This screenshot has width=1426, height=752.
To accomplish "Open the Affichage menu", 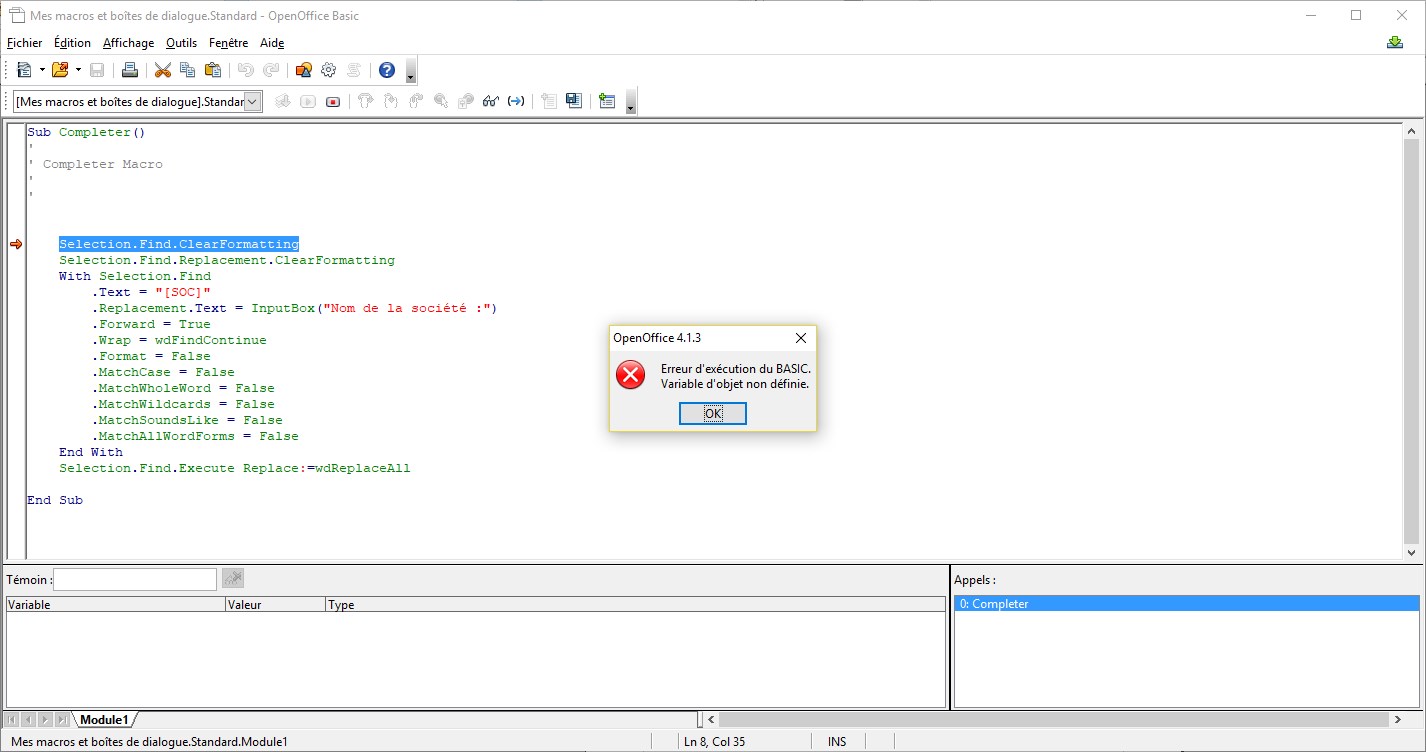I will [128, 43].
